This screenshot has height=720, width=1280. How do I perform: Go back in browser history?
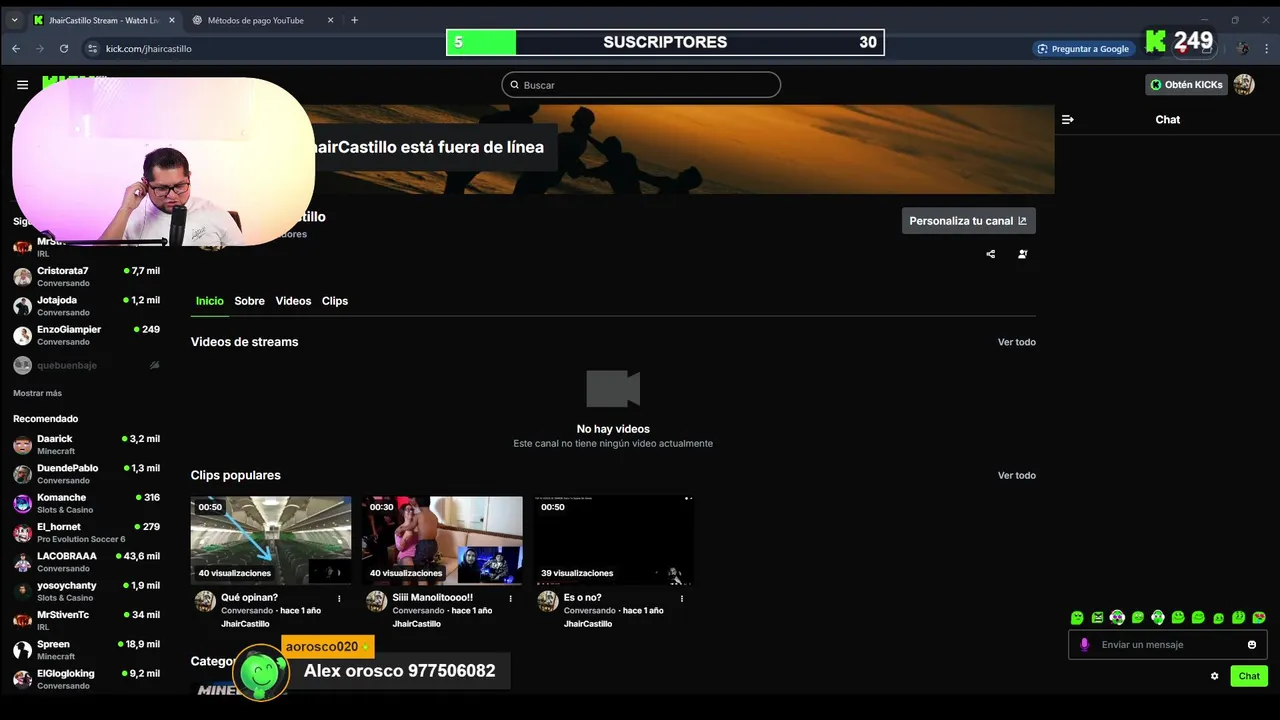point(16,48)
